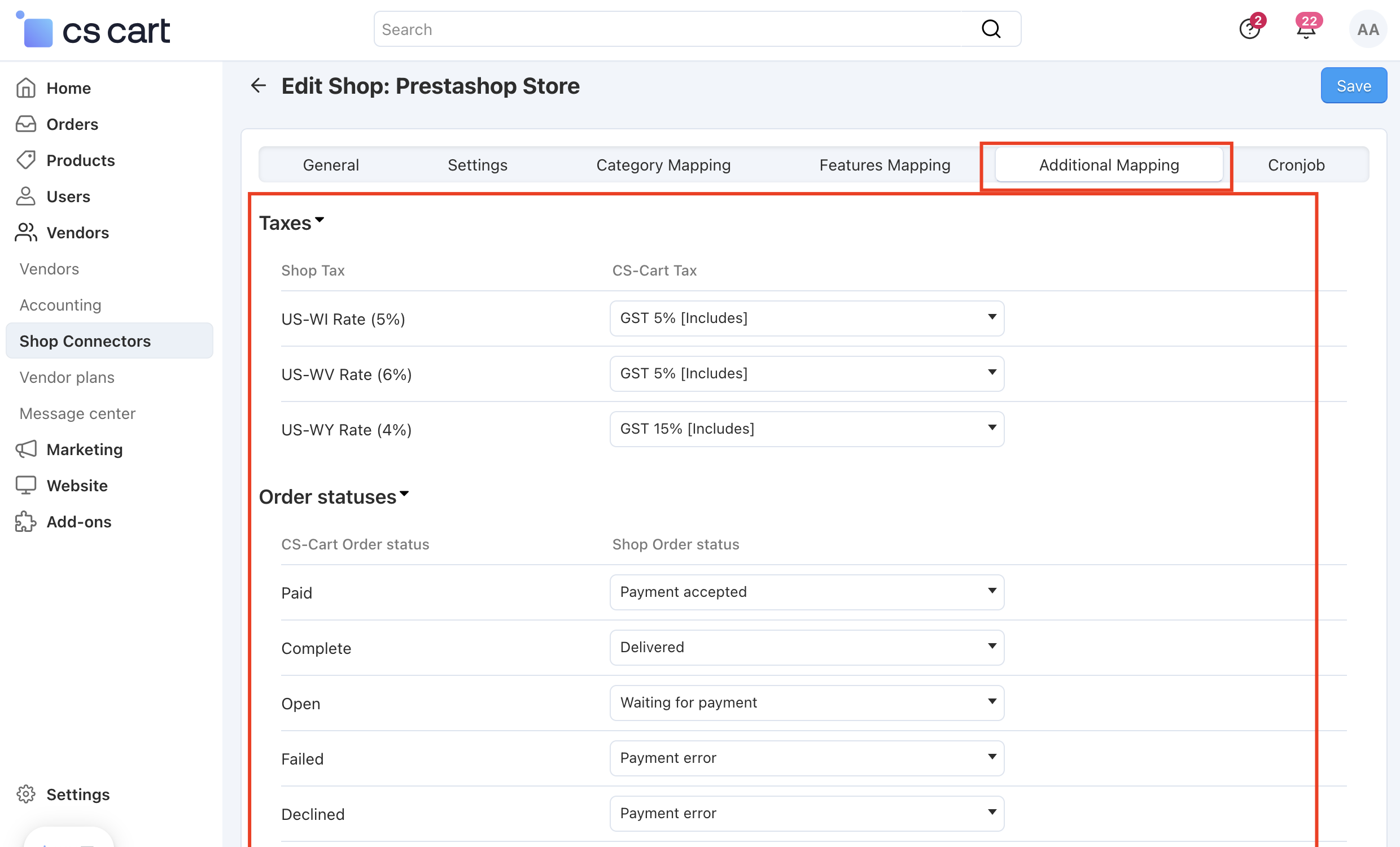The width and height of the screenshot is (1400, 847).
Task: Open the US-WY Rate tax dropdown
Action: (807, 429)
